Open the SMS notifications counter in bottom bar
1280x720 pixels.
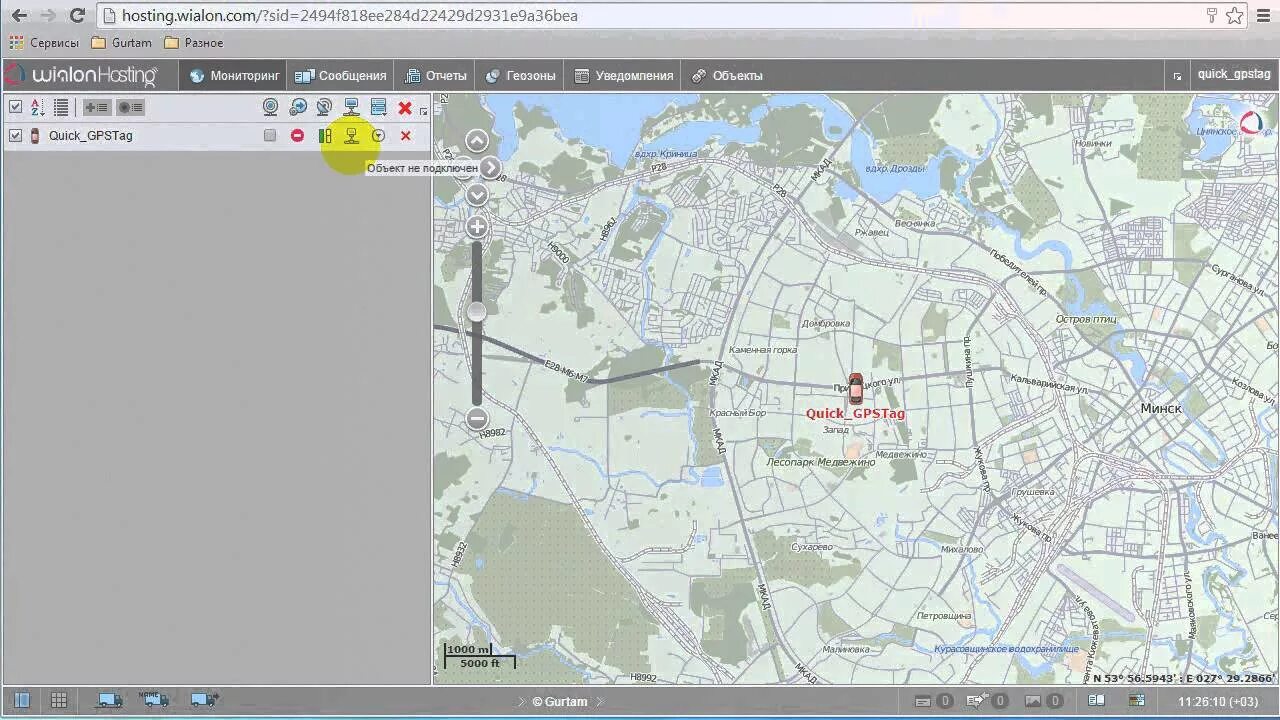coord(988,701)
